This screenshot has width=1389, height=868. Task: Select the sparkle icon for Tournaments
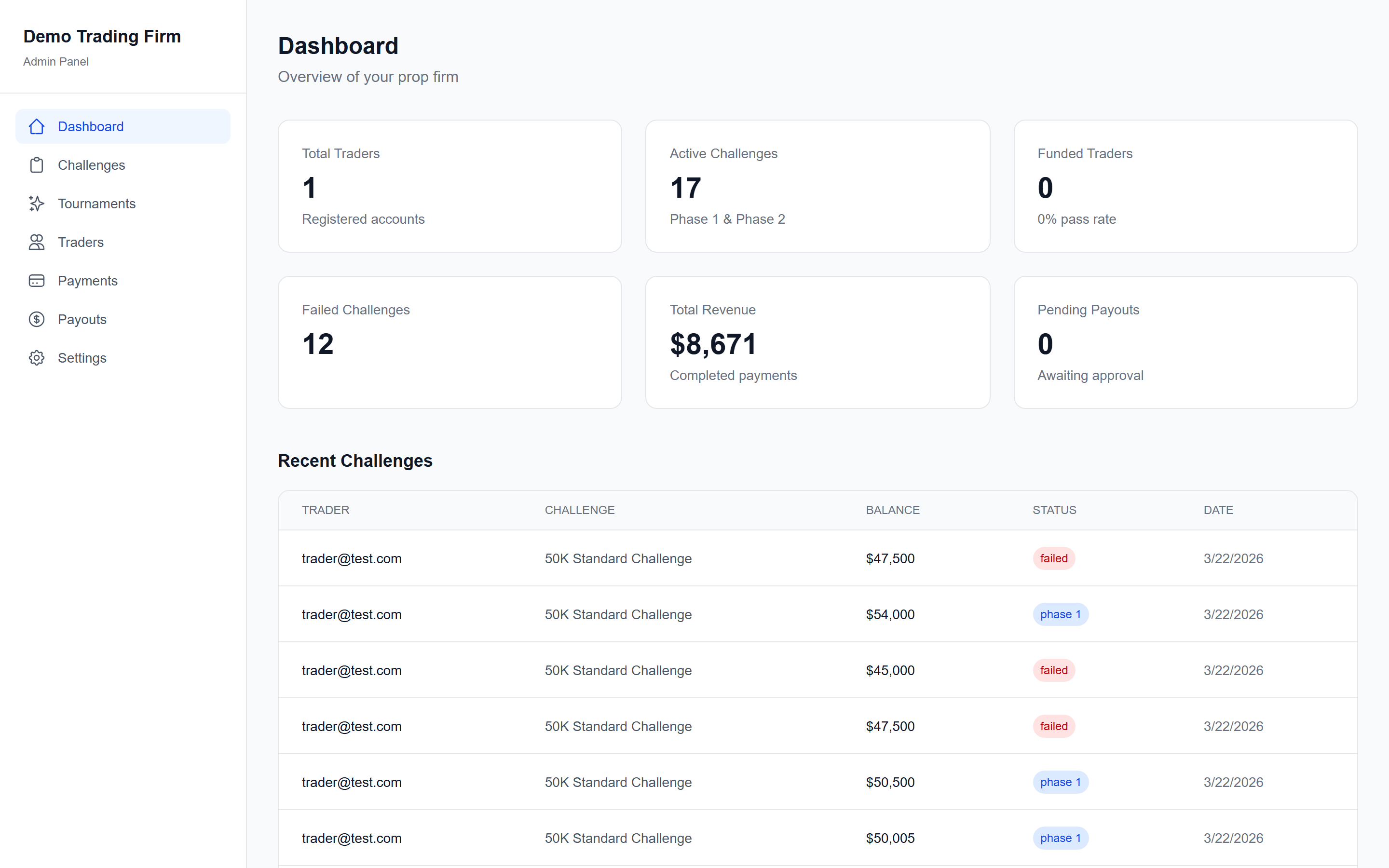tap(36, 203)
